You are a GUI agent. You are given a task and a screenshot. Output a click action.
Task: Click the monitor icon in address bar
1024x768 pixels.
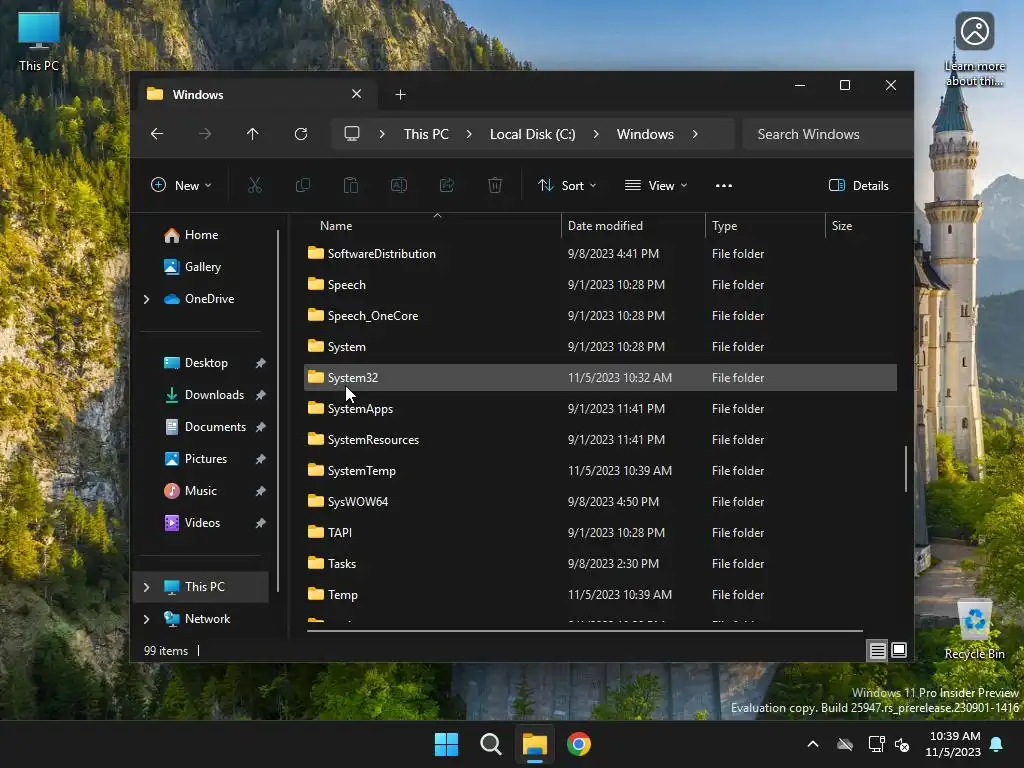tap(352, 134)
